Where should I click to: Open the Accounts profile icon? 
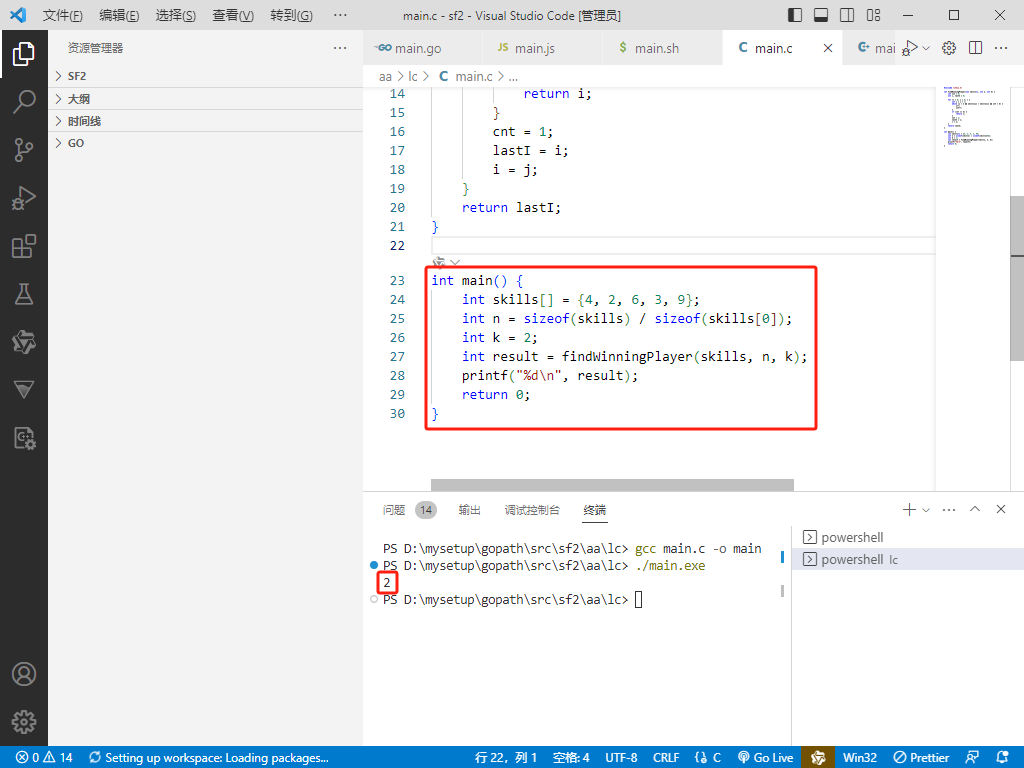click(24, 674)
